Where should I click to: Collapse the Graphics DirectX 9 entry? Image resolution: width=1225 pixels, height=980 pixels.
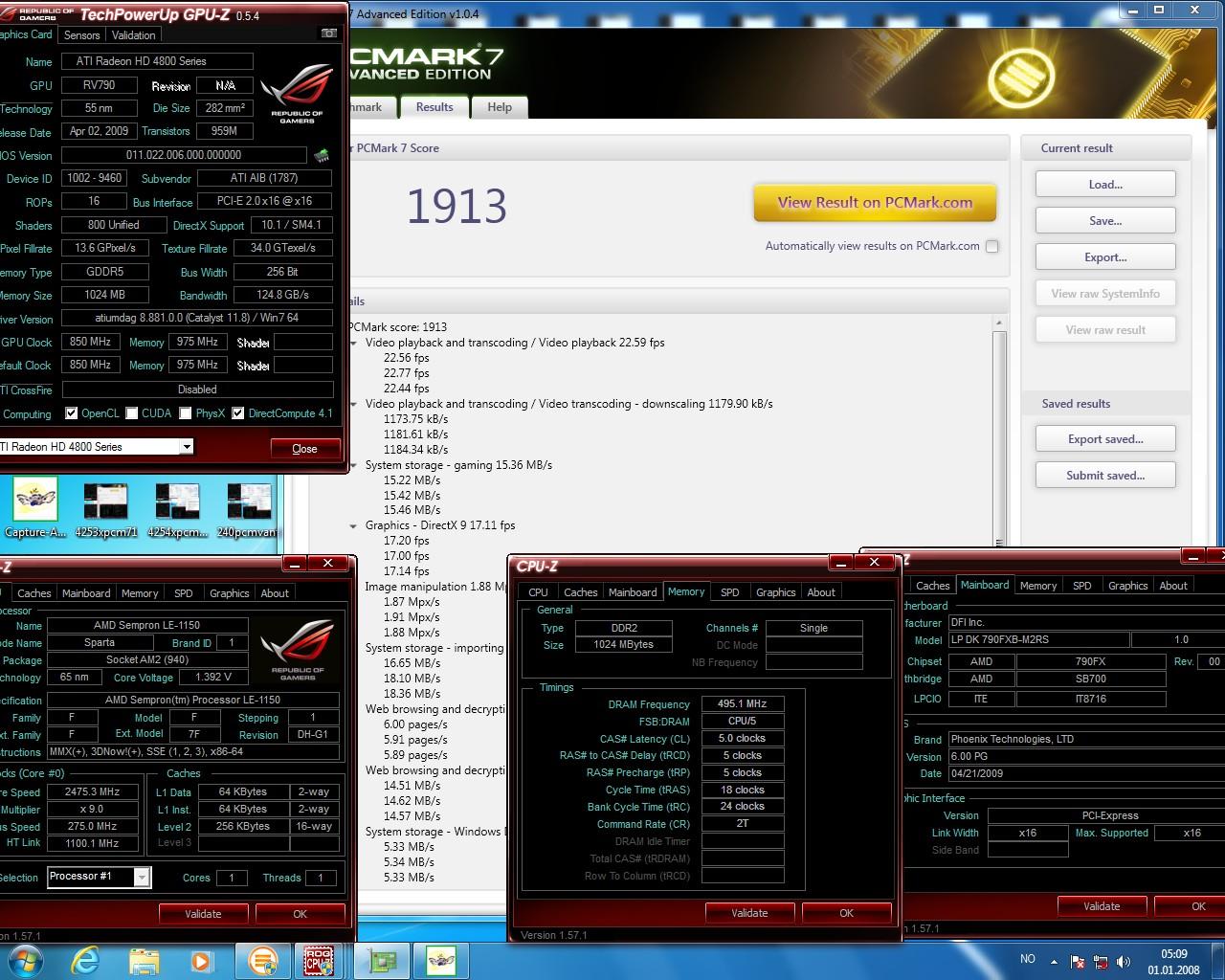coord(353,525)
